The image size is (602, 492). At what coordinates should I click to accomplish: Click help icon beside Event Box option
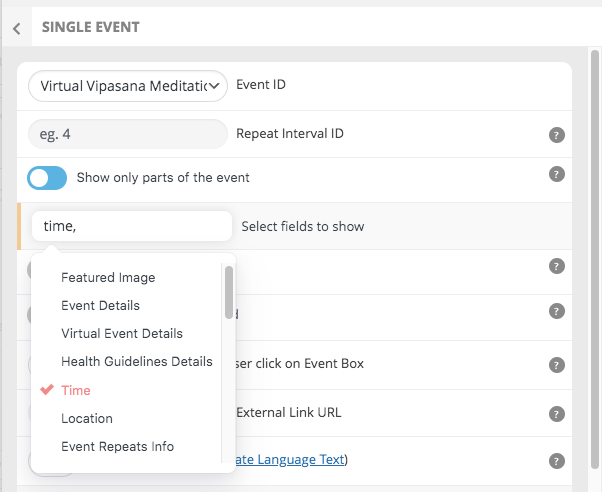(556, 365)
